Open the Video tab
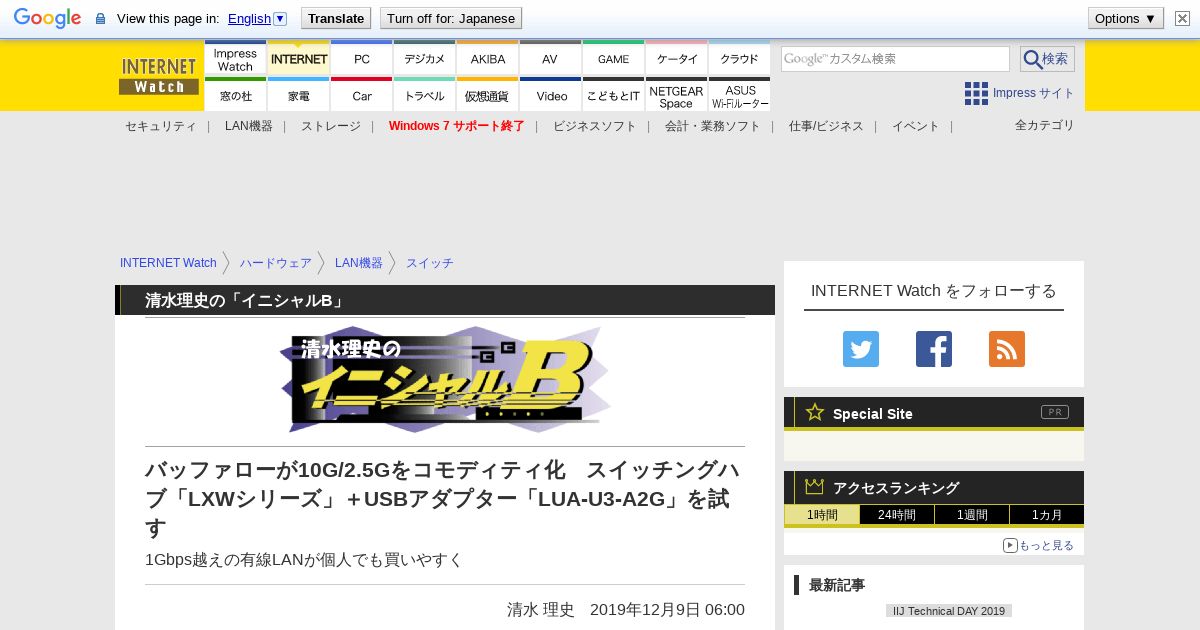This screenshot has width=1200, height=630. [550, 95]
